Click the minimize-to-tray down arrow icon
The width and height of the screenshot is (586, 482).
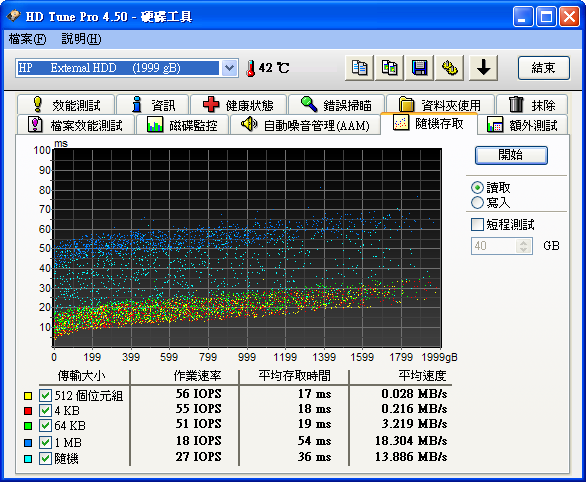(483, 68)
